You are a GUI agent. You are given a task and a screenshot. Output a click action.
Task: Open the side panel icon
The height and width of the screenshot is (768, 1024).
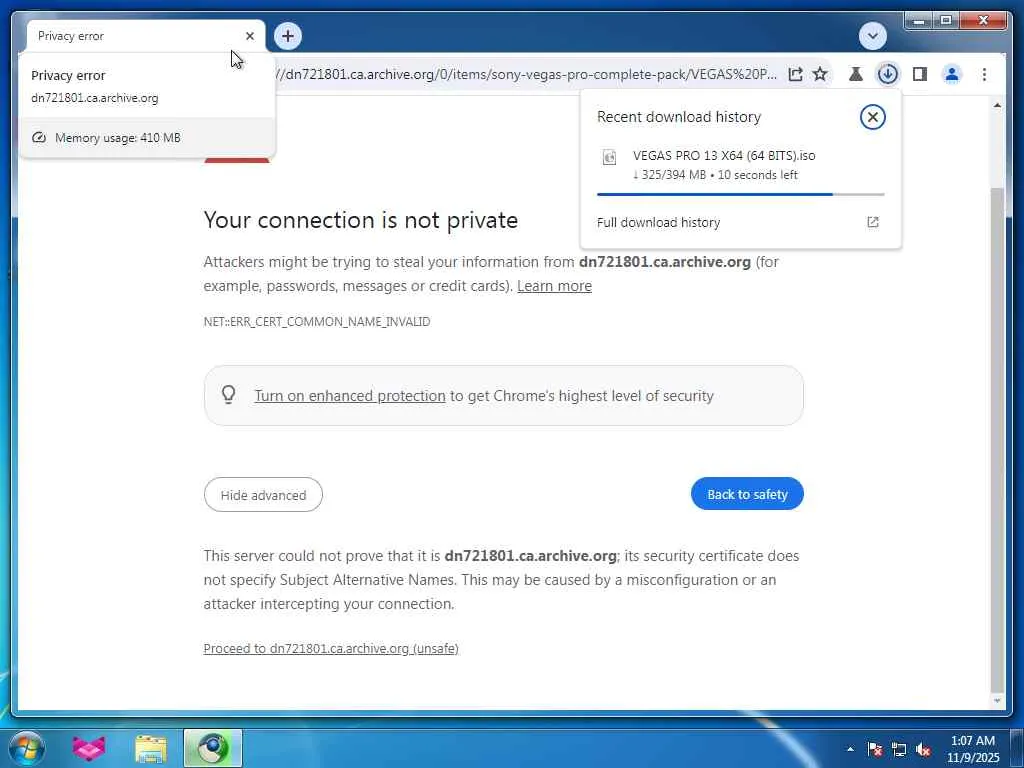coord(920,74)
